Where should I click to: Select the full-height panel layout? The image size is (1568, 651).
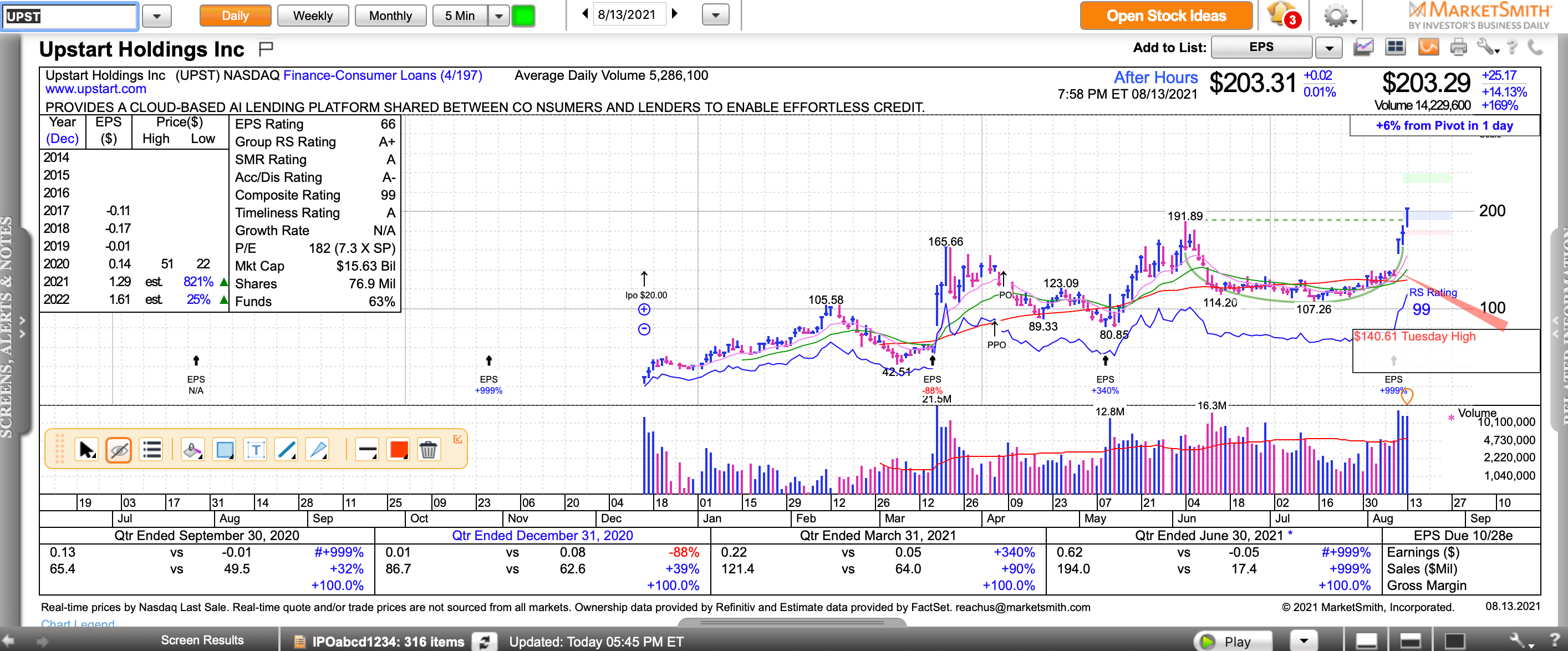tap(1454, 640)
